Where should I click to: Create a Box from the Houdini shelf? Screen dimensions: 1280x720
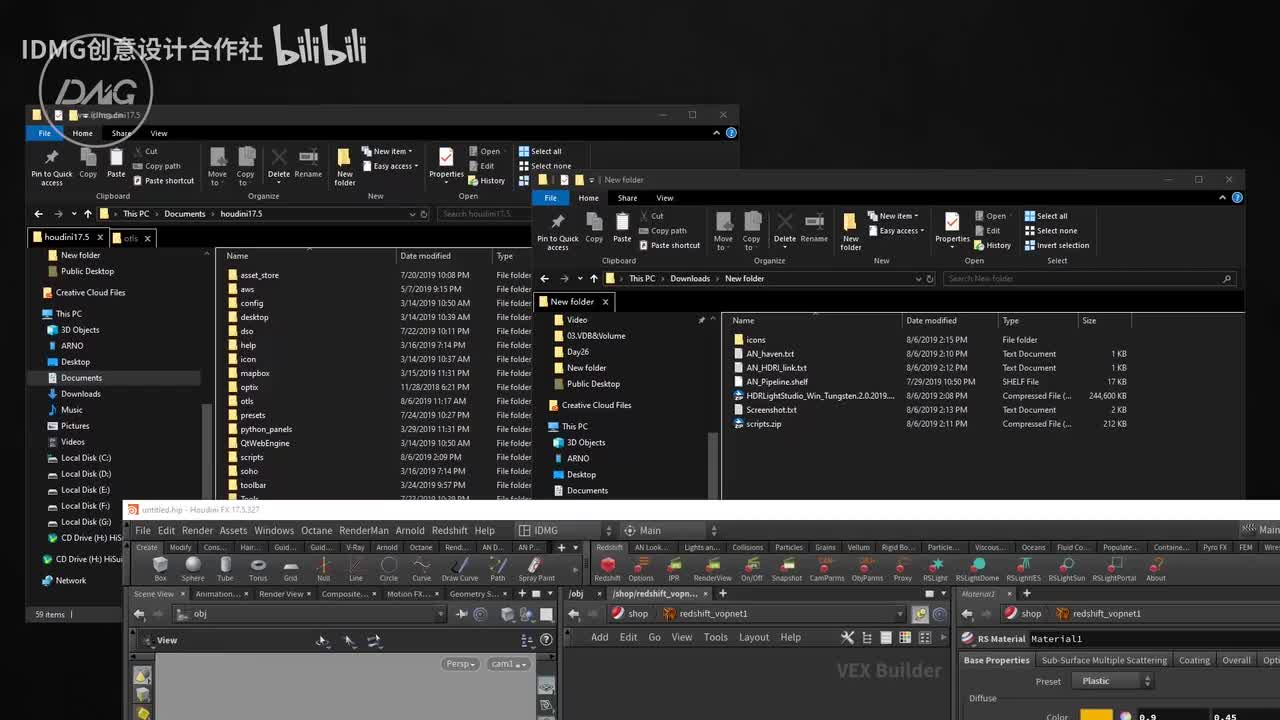pyautogui.click(x=160, y=569)
